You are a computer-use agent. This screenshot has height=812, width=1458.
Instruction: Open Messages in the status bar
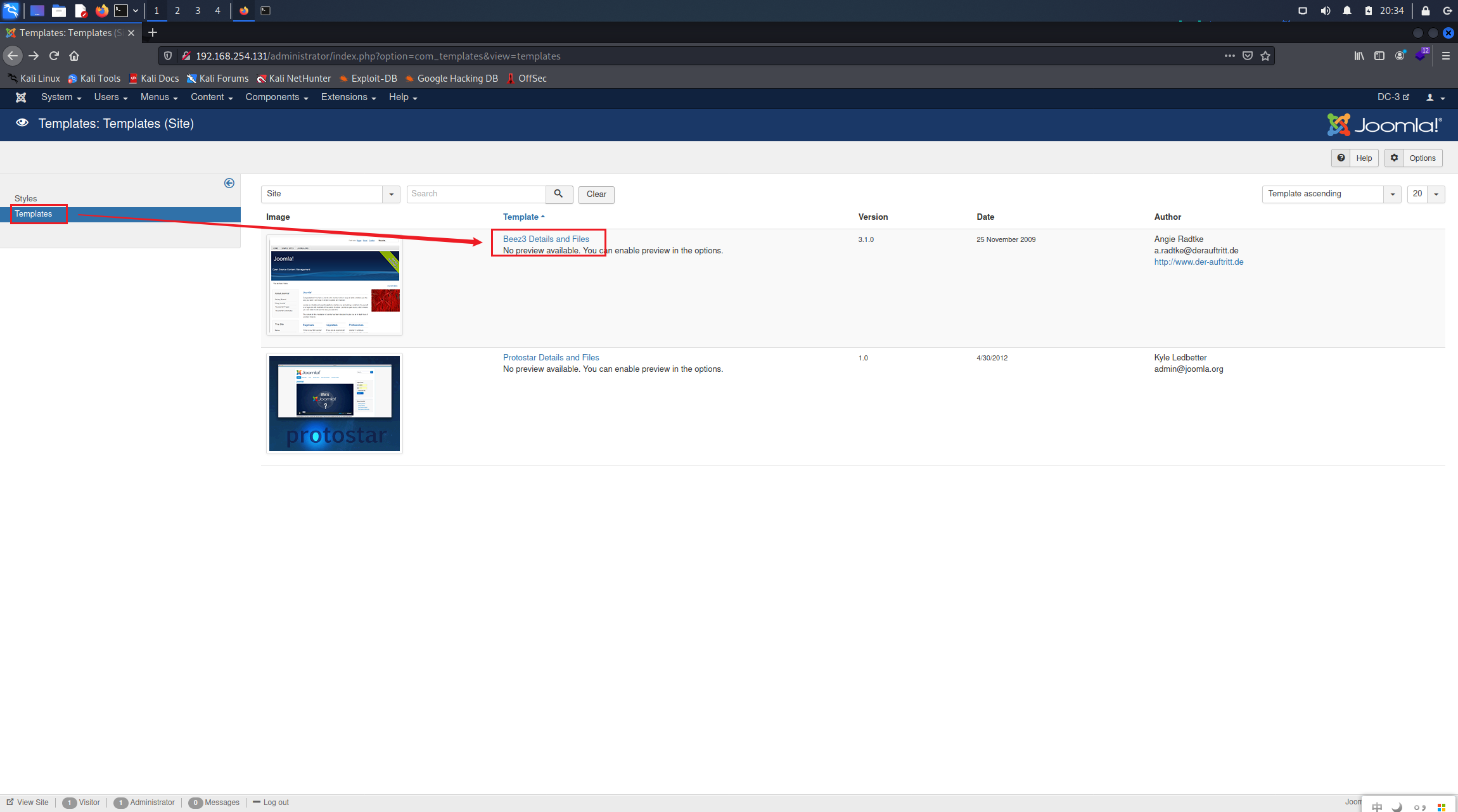pos(214,802)
